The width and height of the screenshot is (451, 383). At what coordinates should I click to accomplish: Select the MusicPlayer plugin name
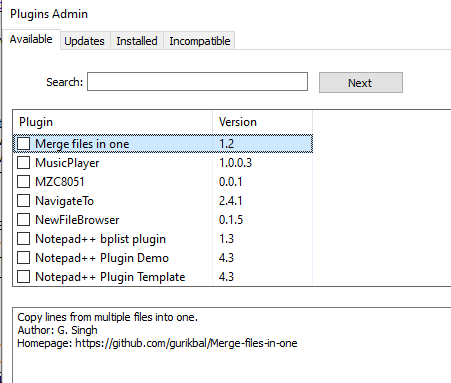pyautogui.click(x=67, y=163)
